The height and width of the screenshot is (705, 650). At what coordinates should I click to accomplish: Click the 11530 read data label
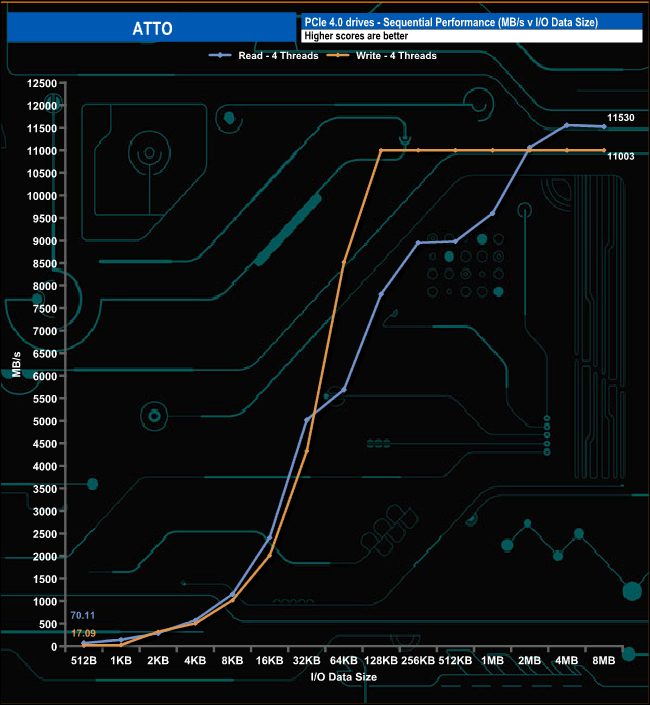pyautogui.click(x=623, y=118)
